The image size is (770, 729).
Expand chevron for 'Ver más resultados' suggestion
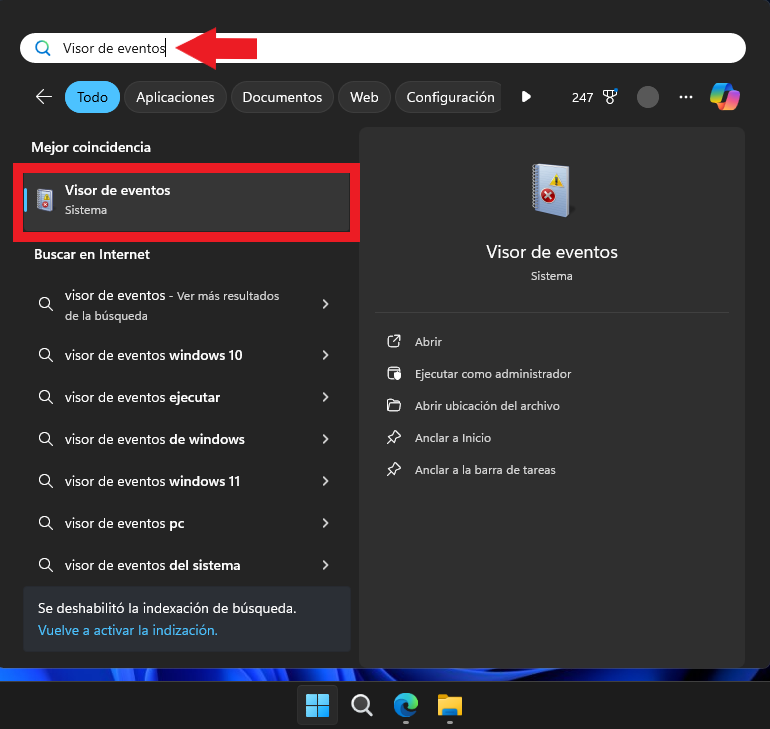(x=326, y=304)
